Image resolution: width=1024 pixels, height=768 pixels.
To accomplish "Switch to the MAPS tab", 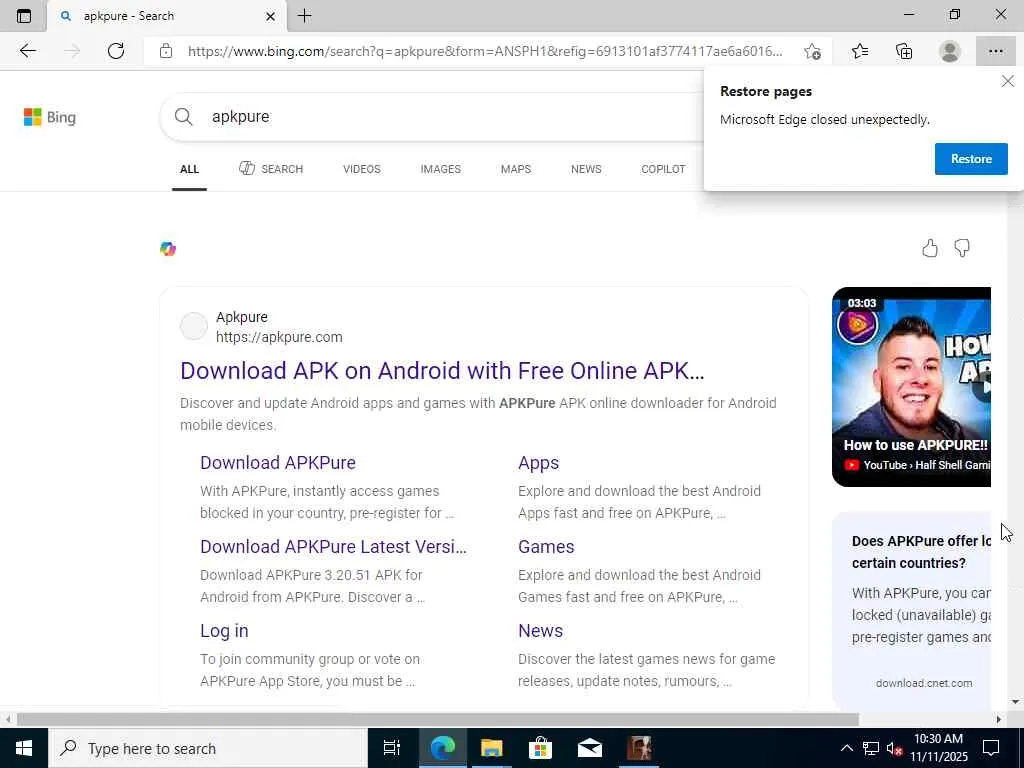I will pyautogui.click(x=516, y=169).
